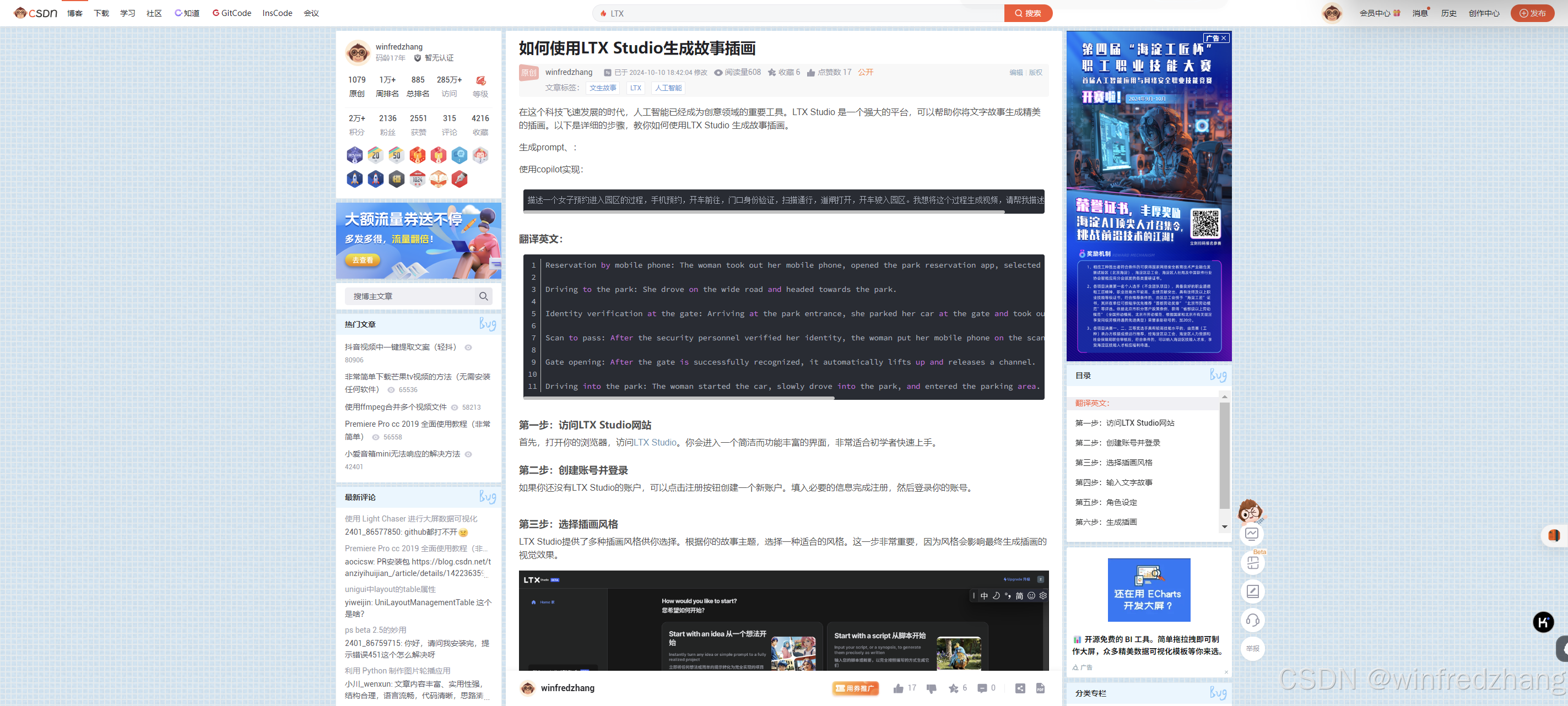
Task: Close the 广告 ad banner
Action: (x=1216, y=38)
